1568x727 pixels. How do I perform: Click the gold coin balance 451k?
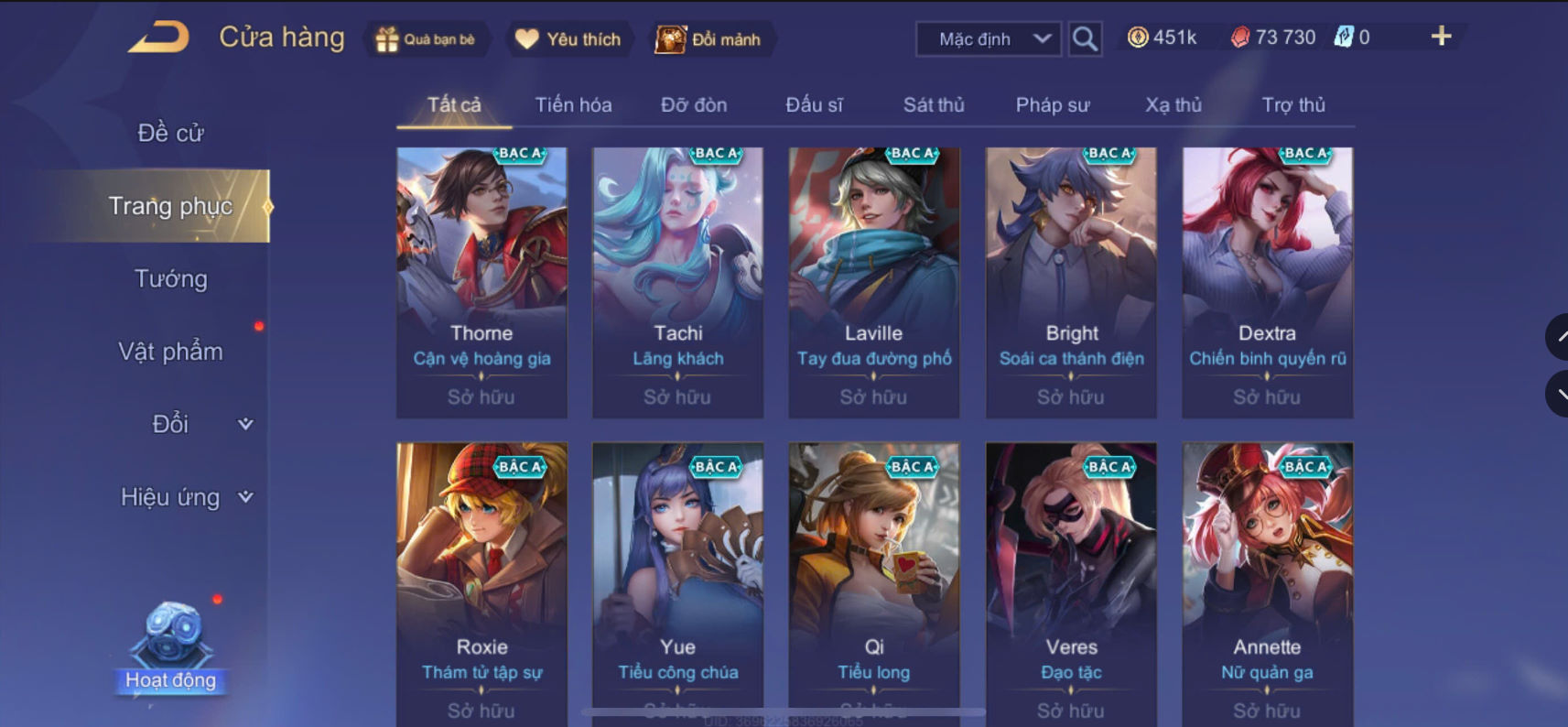pyautogui.click(x=1162, y=38)
